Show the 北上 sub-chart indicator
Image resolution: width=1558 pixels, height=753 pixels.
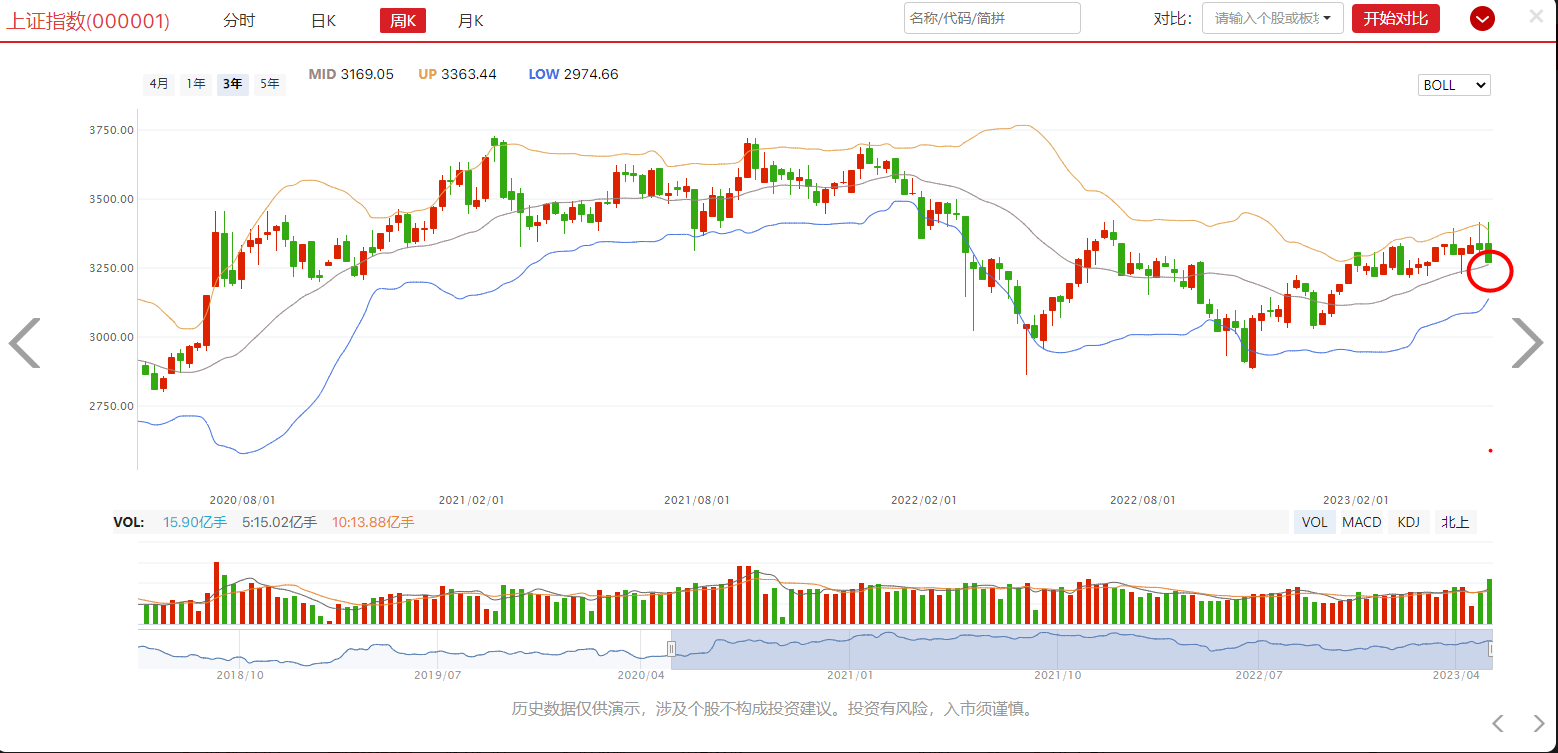tap(1454, 522)
